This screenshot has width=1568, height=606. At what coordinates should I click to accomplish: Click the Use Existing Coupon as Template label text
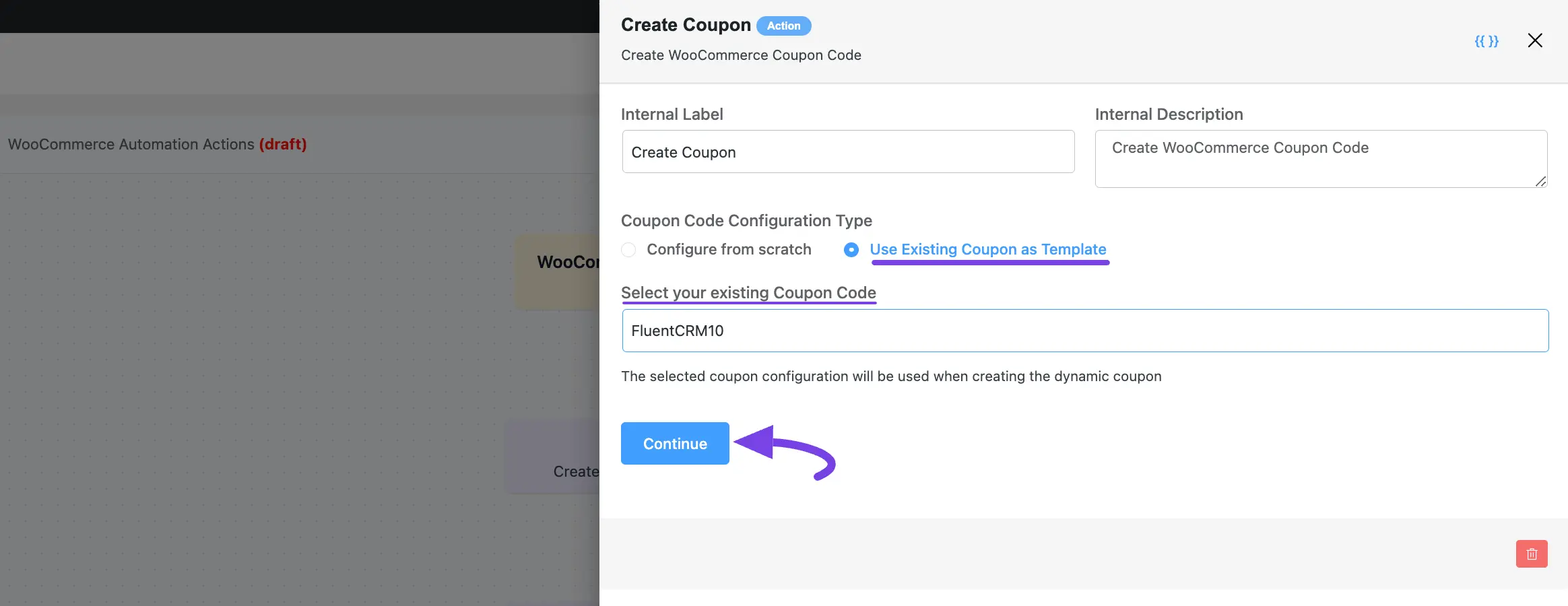pyautogui.click(x=987, y=249)
